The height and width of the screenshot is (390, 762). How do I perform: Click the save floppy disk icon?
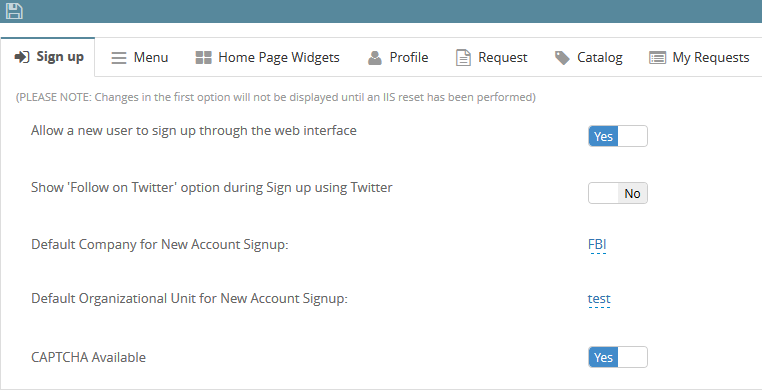tap(14, 11)
